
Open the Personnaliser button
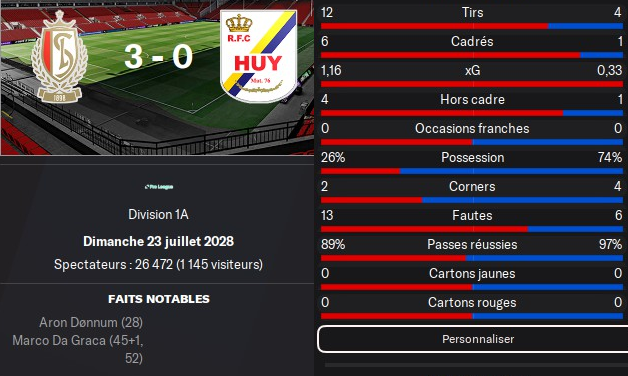(x=473, y=339)
